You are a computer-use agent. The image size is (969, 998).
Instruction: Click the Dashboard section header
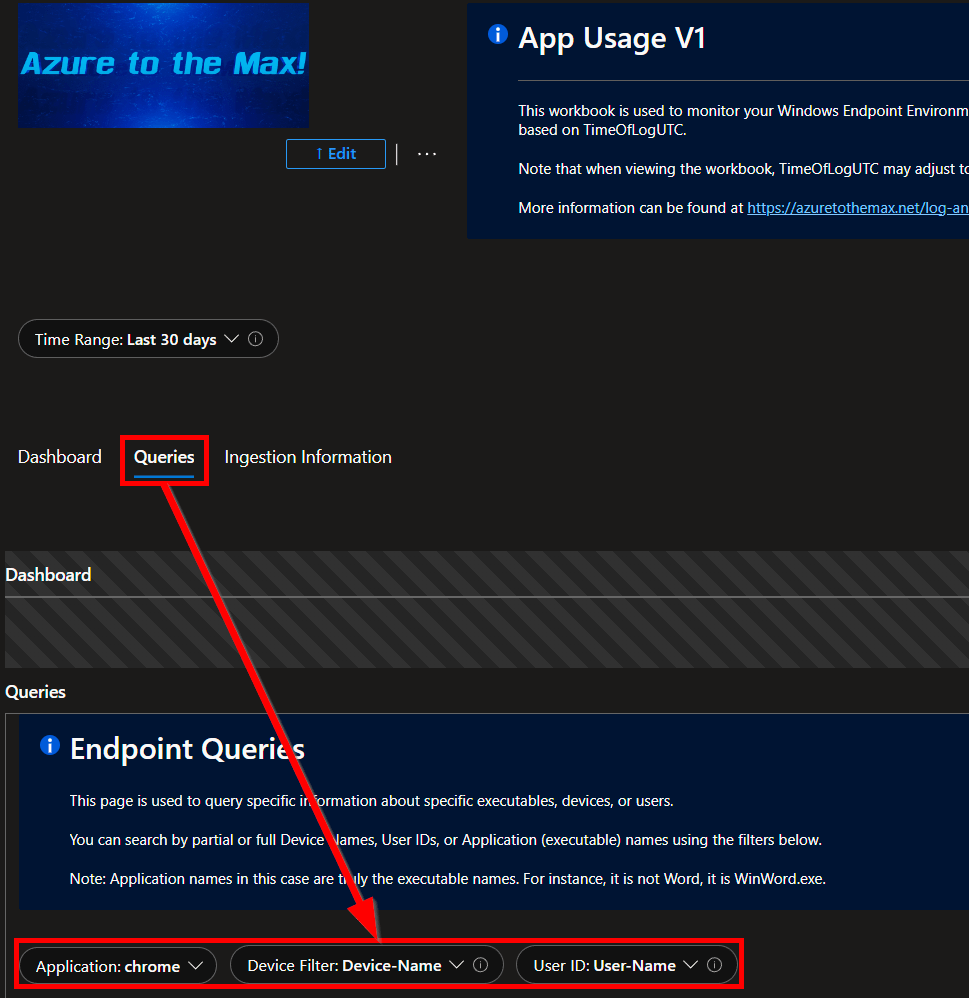click(48, 575)
